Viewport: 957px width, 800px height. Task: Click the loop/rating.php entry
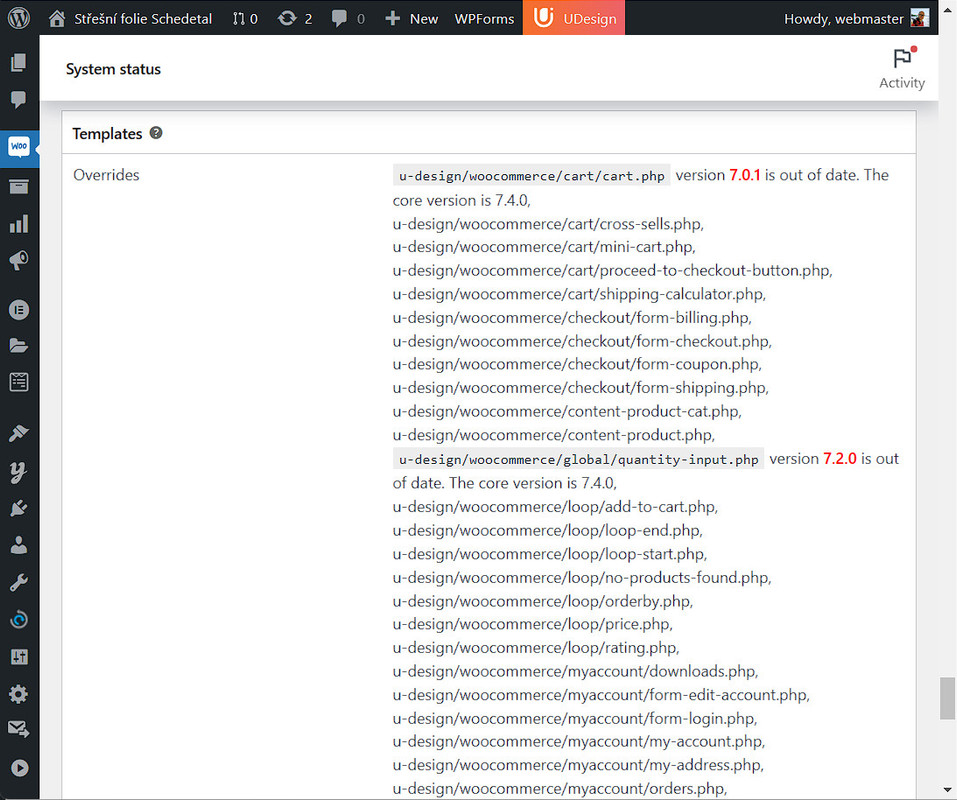coord(536,647)
